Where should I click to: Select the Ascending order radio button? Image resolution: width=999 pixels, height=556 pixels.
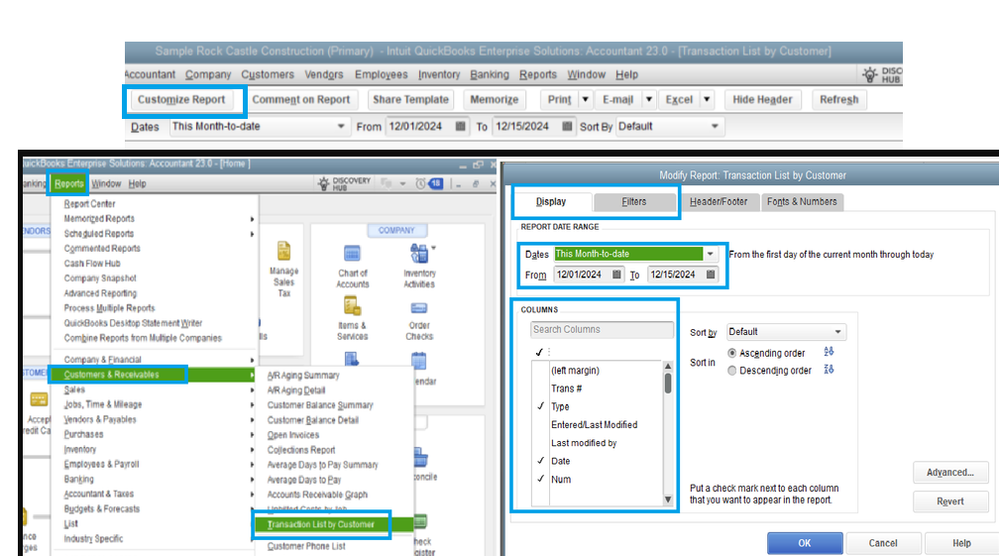pyautogui.click(x=731, y=353)
